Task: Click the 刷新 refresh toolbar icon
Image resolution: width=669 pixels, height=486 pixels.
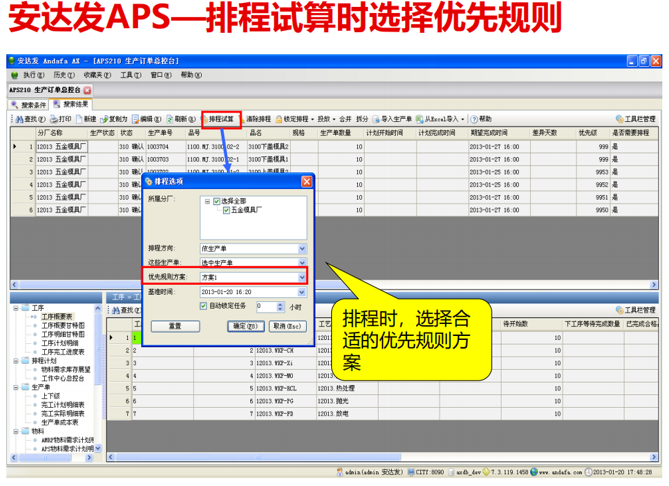Action: click(x=170, y=119)
